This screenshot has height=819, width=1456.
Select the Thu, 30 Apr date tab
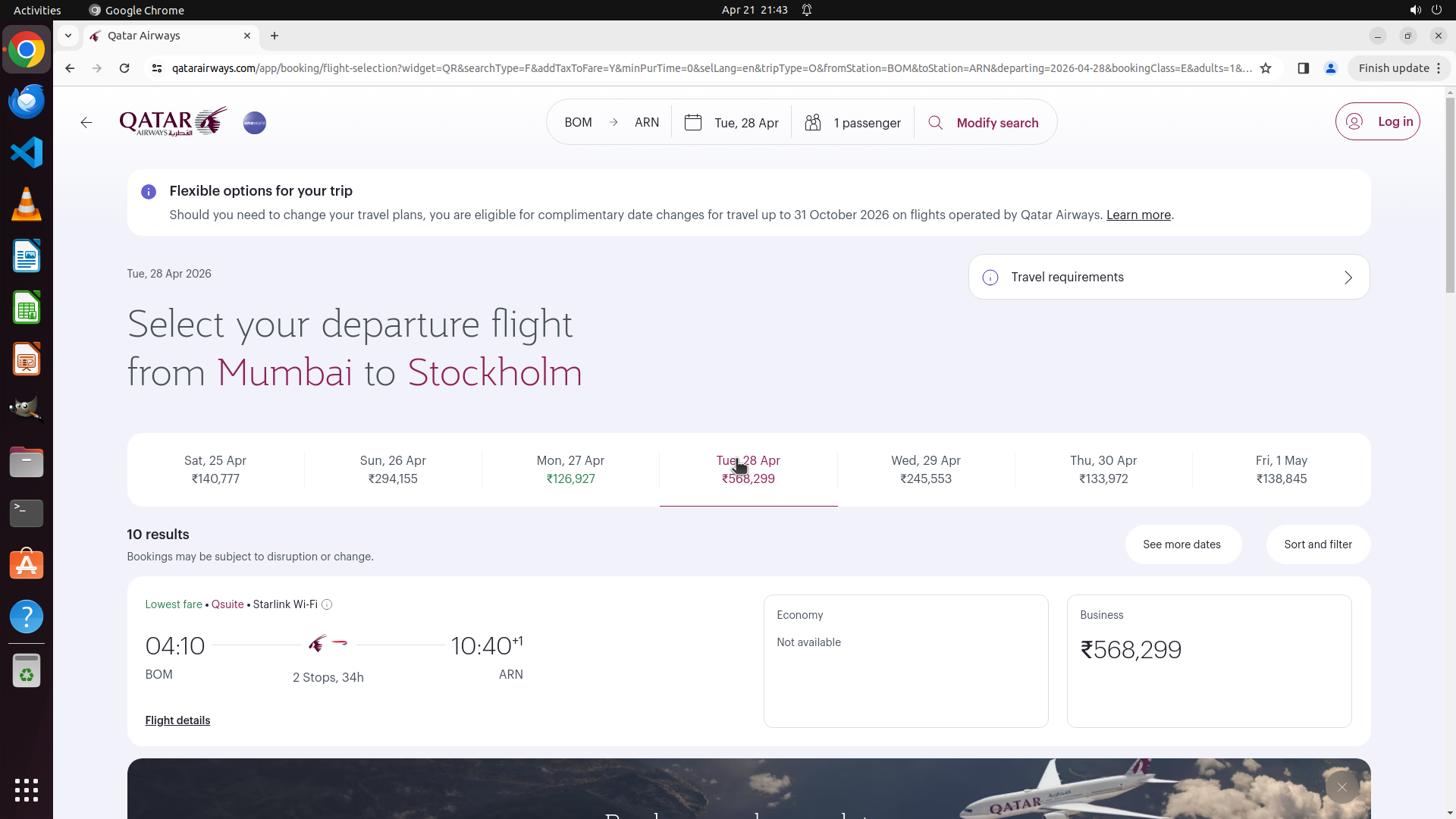click(x=1103, y=469)
